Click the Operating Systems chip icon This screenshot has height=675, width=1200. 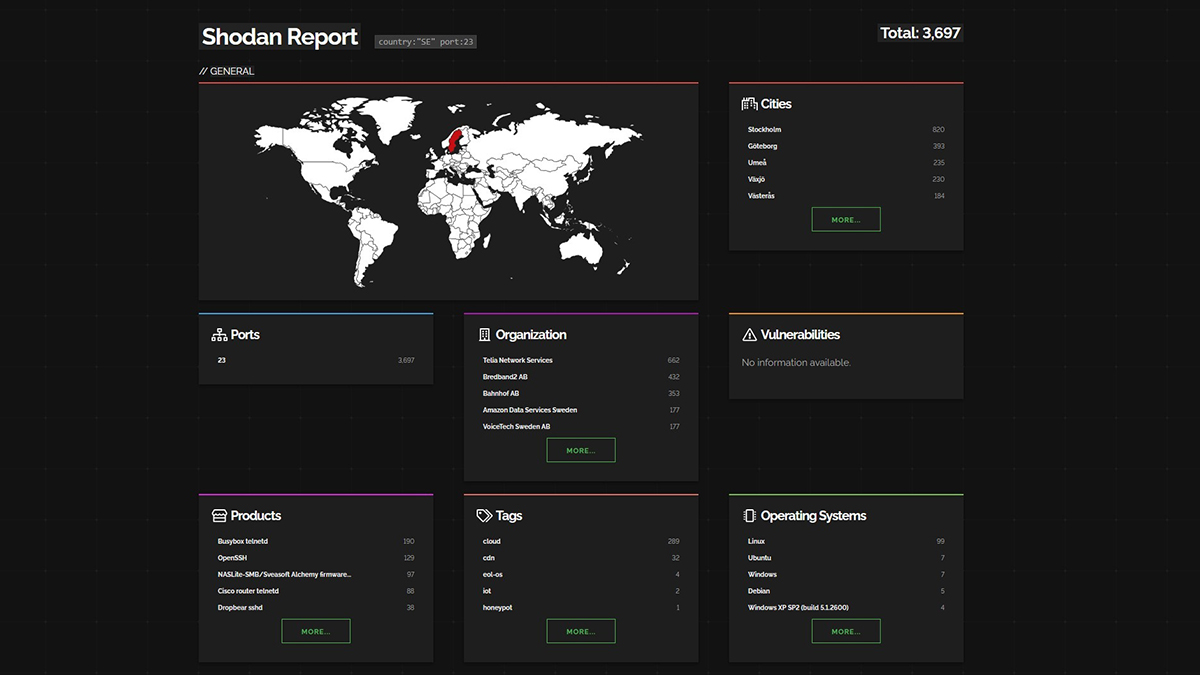[x=749, y=516]
